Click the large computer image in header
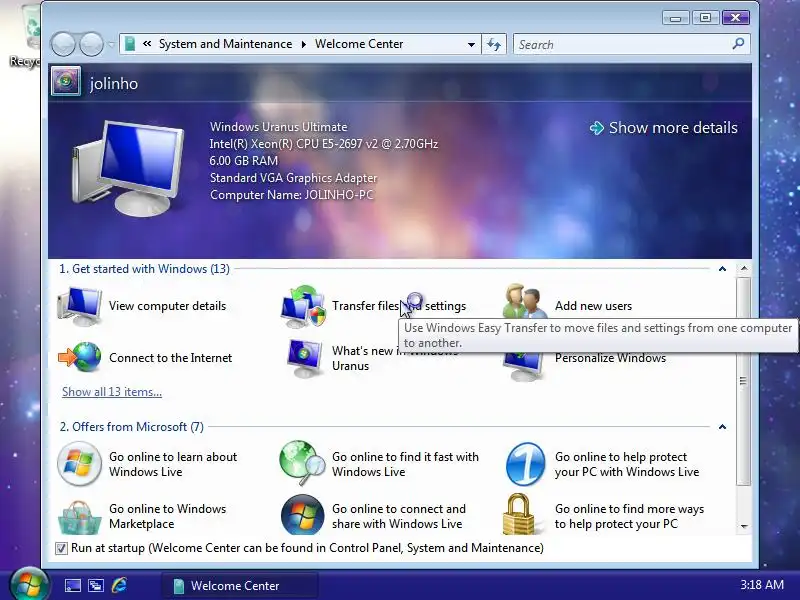 128,168
